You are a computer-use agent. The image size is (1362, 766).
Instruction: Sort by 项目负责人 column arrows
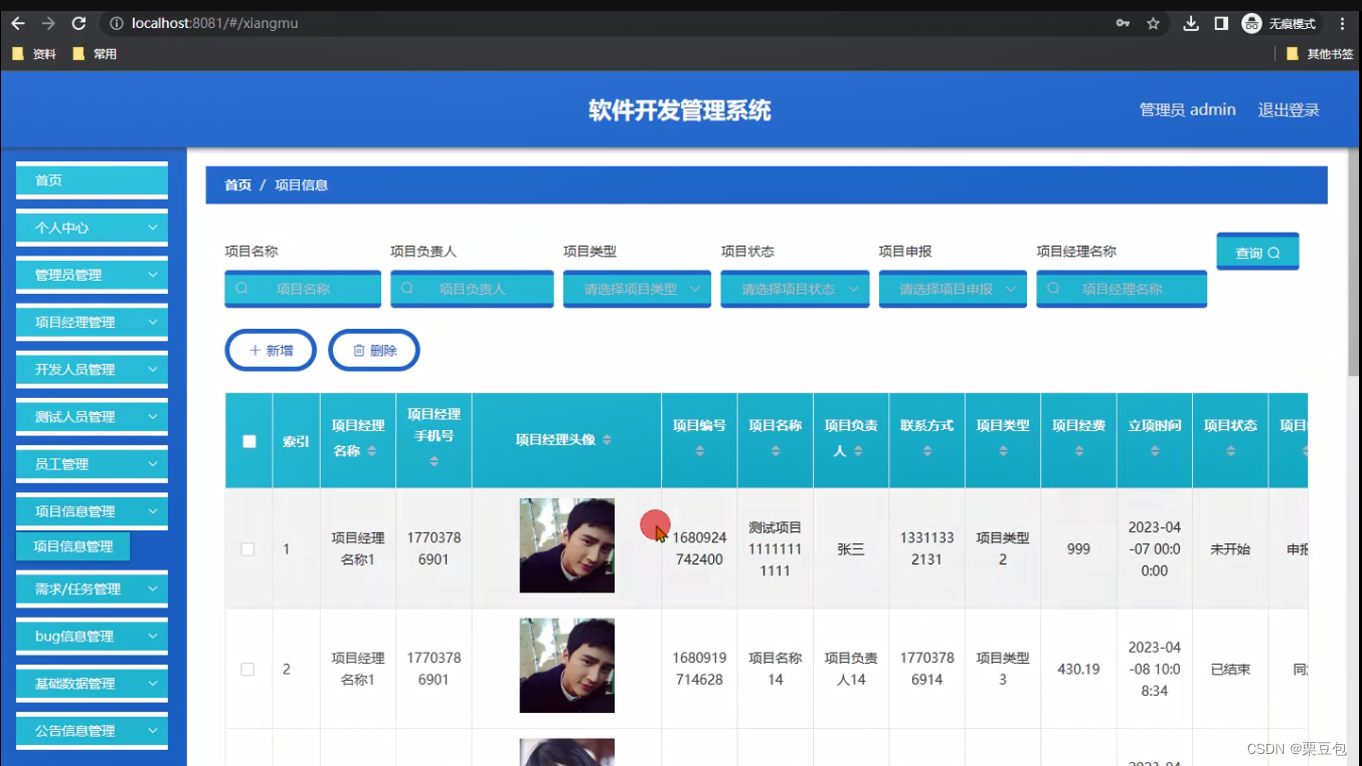tap(858, 452)
